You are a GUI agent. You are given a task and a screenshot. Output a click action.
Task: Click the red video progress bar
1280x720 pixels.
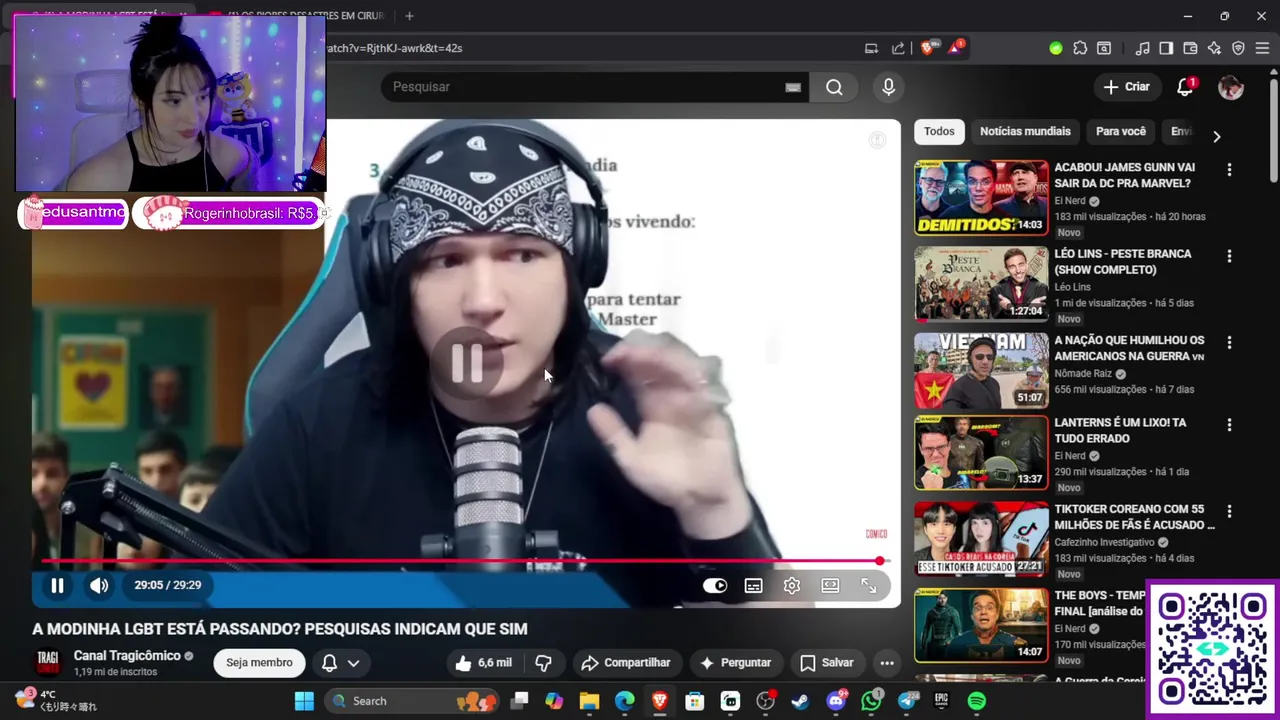(460, 561)
